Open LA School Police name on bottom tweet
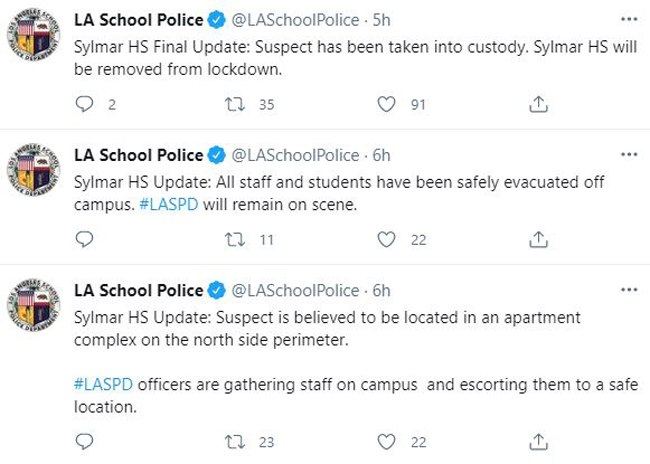Image resolution: width=650 pixels, height=464 pixels. coord(138,290)
